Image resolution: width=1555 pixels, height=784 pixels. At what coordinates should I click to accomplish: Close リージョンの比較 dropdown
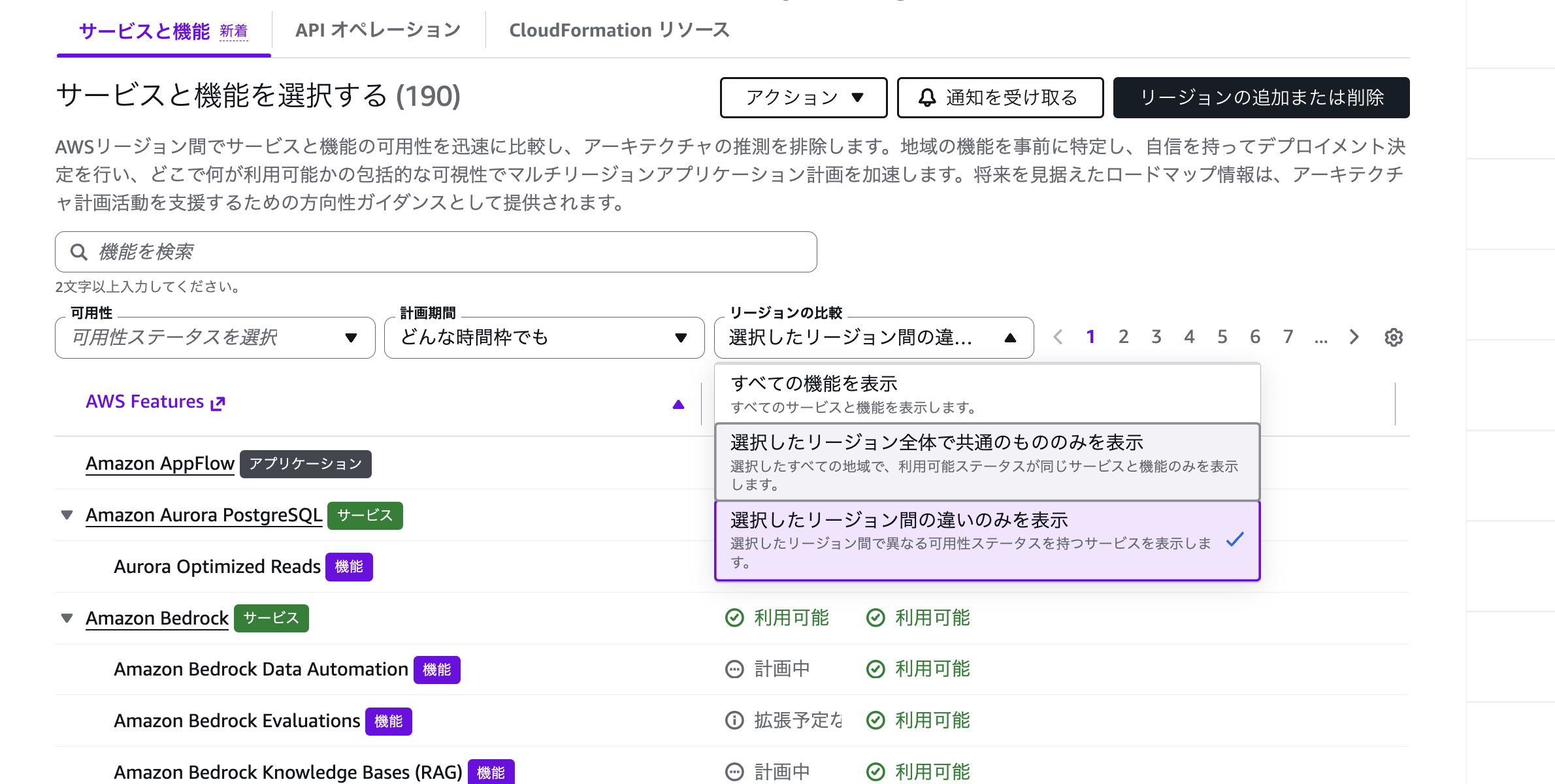(x=874, y=338)
